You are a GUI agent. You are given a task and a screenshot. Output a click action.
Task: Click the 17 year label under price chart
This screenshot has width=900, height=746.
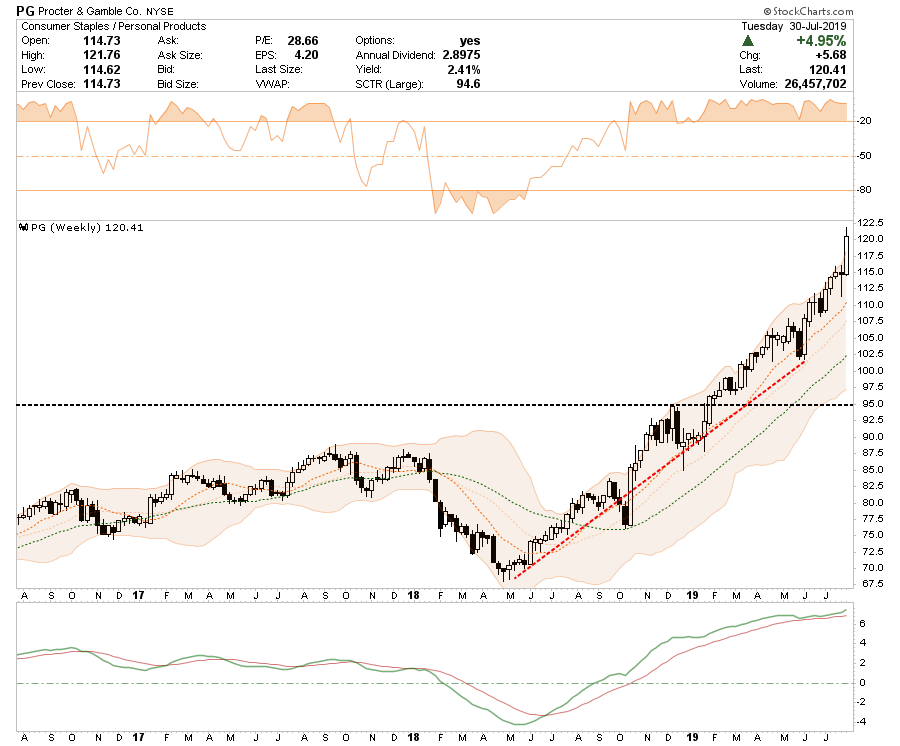coord(138,596)
